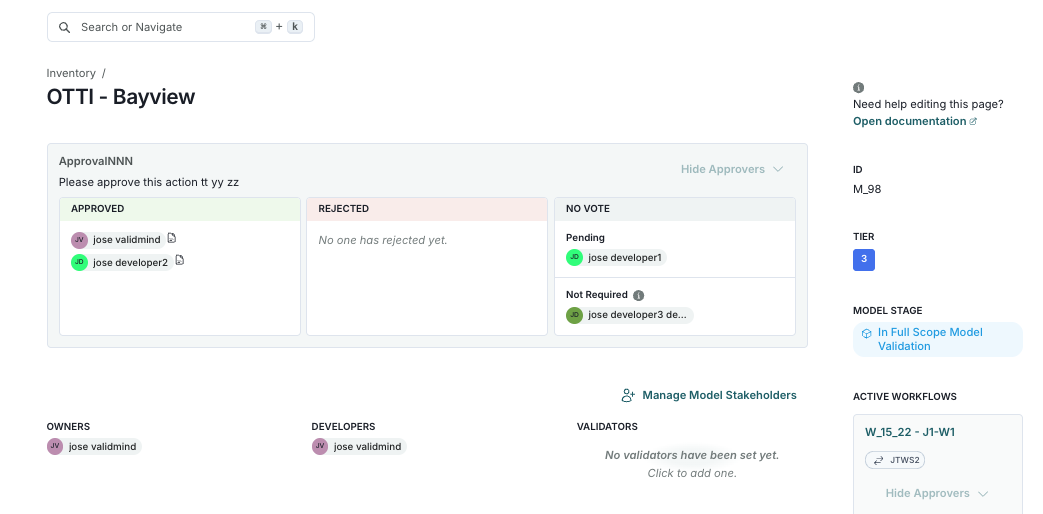Click the JD avatar of pending jose developer1

pos(574,258)
